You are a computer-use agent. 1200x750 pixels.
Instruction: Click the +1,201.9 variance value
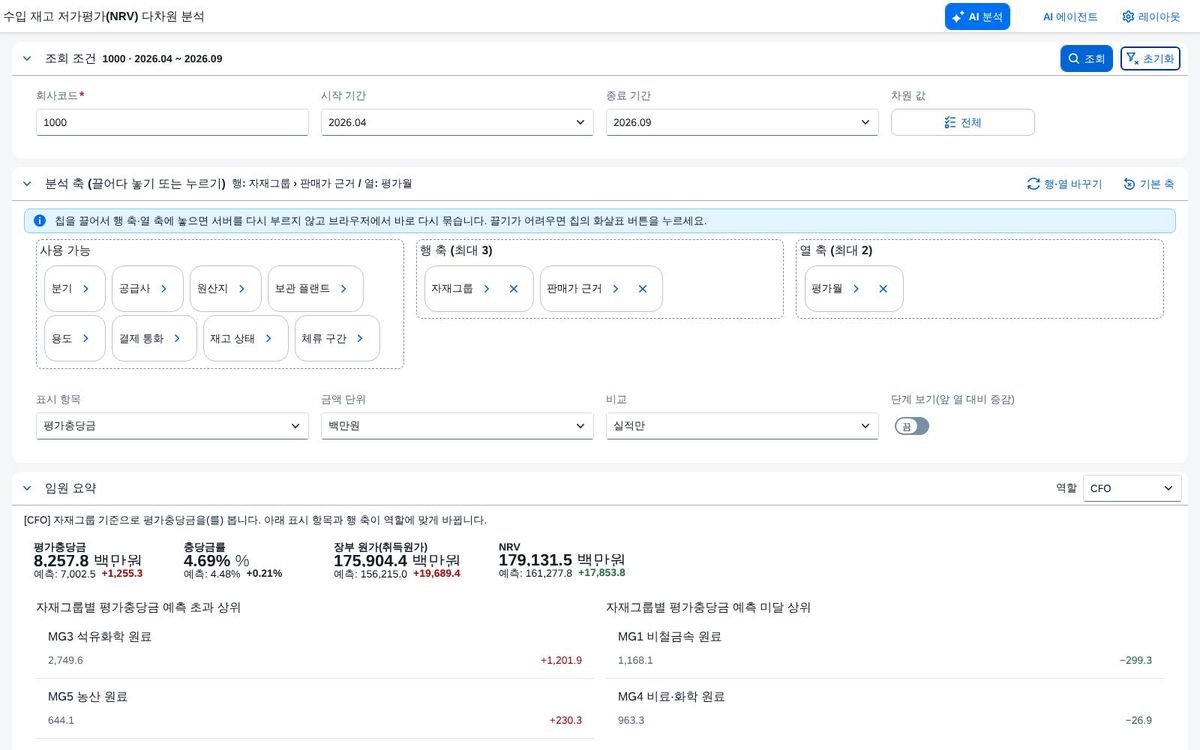(x=561, y=660)
